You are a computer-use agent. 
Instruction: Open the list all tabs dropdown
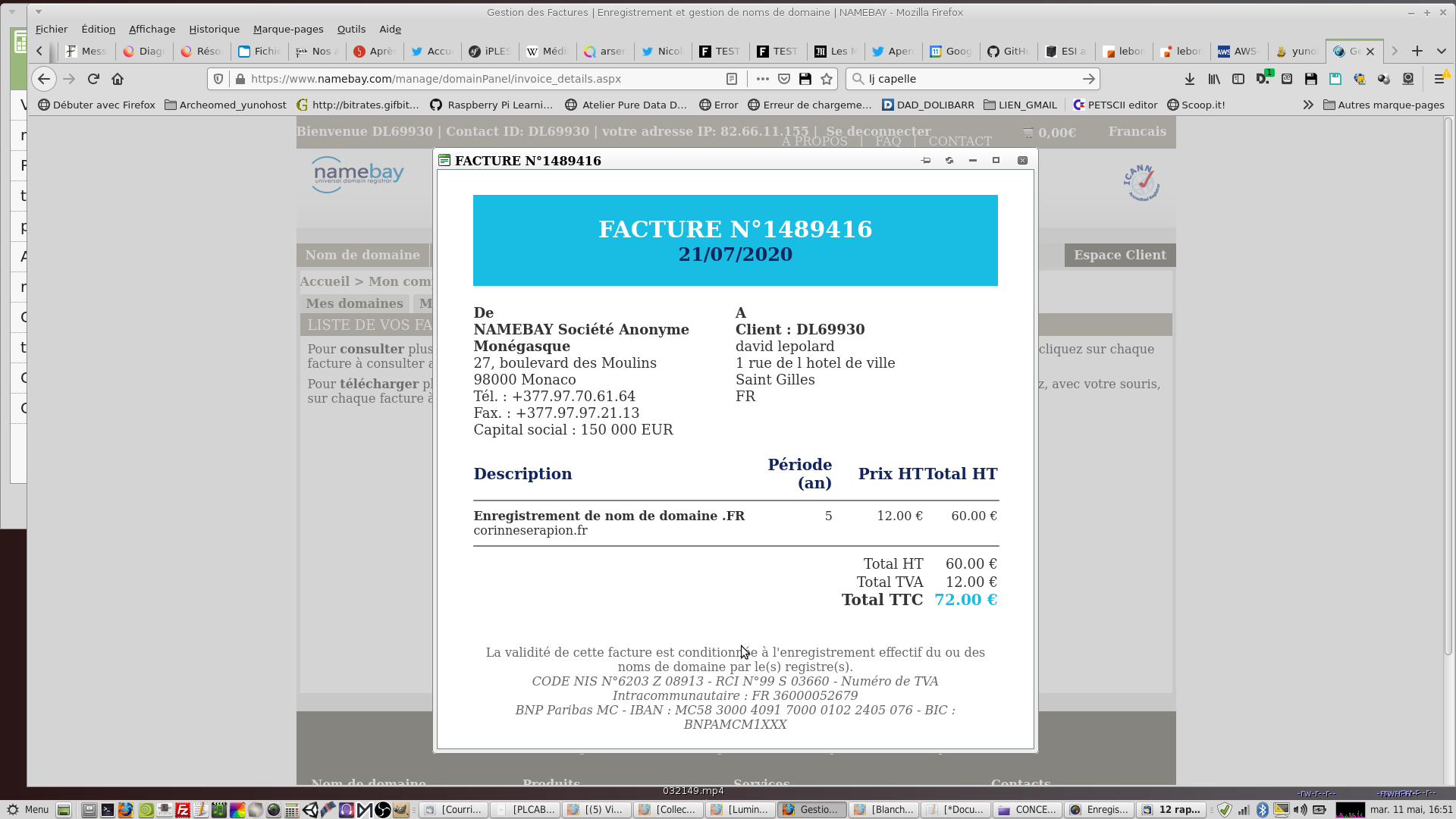(1442, 51)
